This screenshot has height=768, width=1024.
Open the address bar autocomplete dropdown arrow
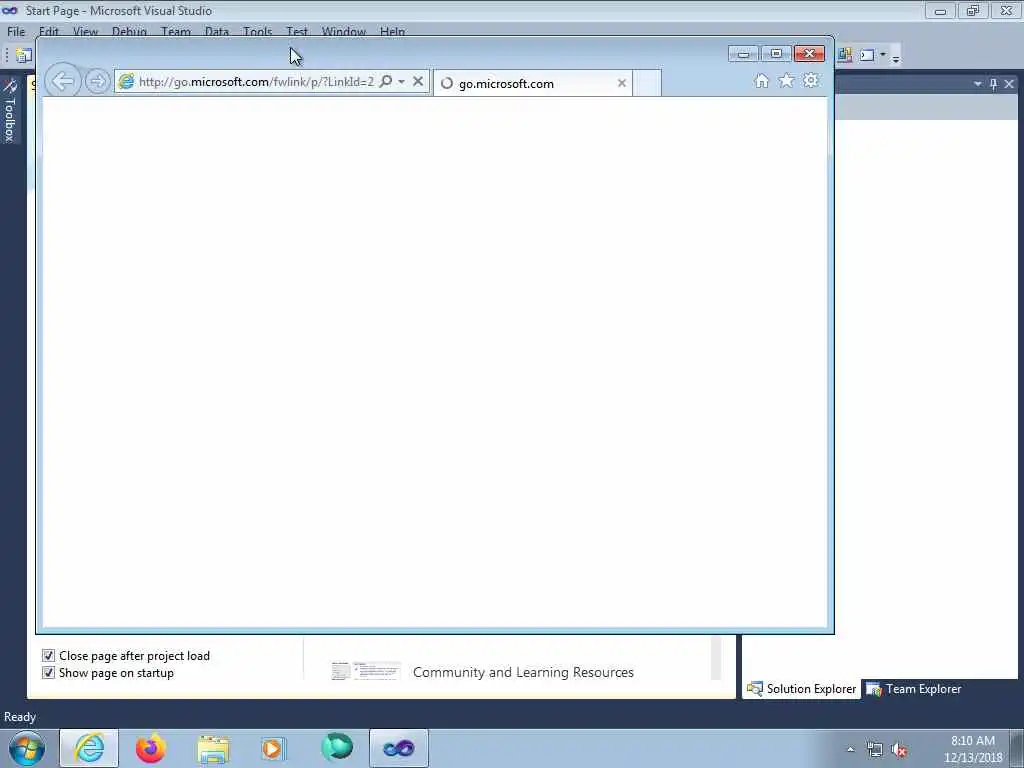coord(402,81)
